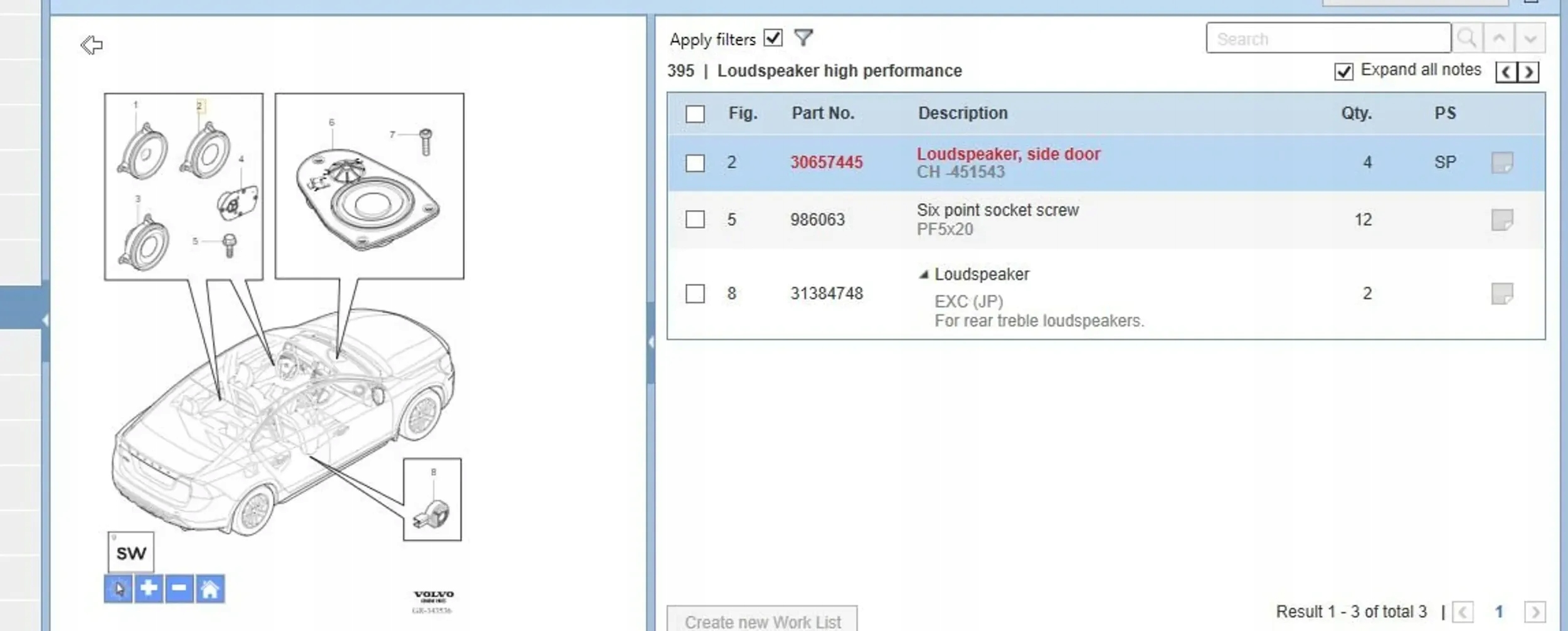The height and width of the screenshot is (631, 1568).
Task: Open the note icon for part 986063
Action: [x=1502, y=220]
